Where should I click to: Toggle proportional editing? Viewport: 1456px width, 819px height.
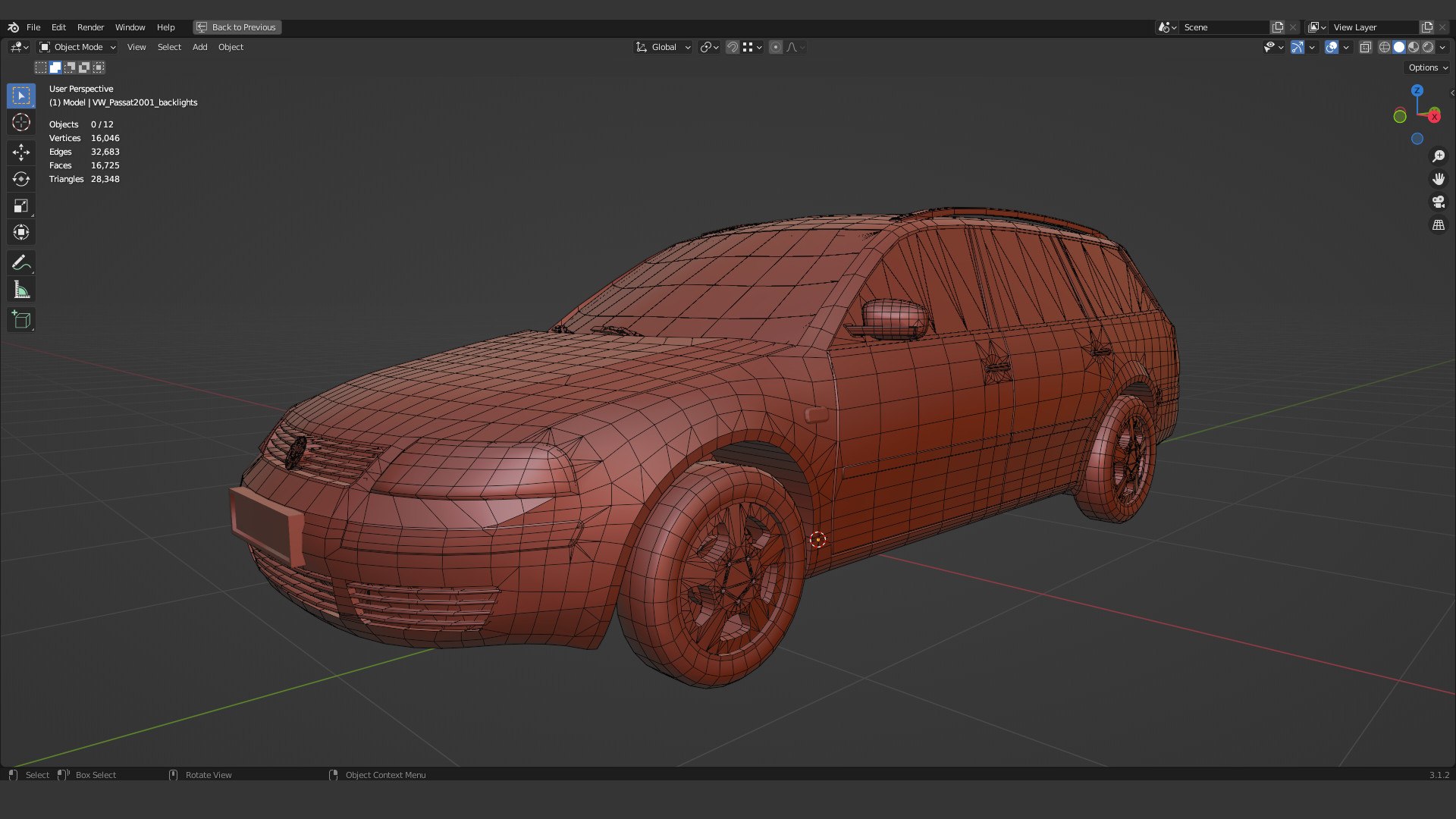[x=775, y=47]
